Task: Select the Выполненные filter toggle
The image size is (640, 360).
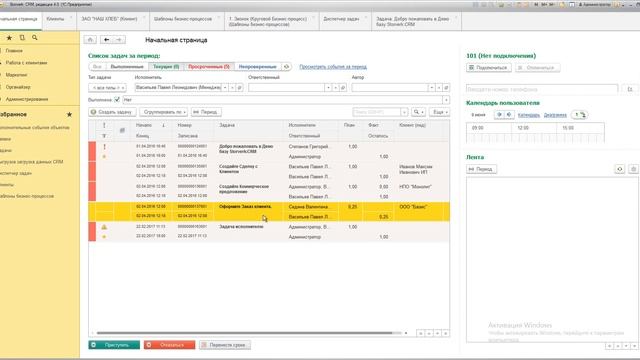Action: pyautogui.click(x=127, y=67)
